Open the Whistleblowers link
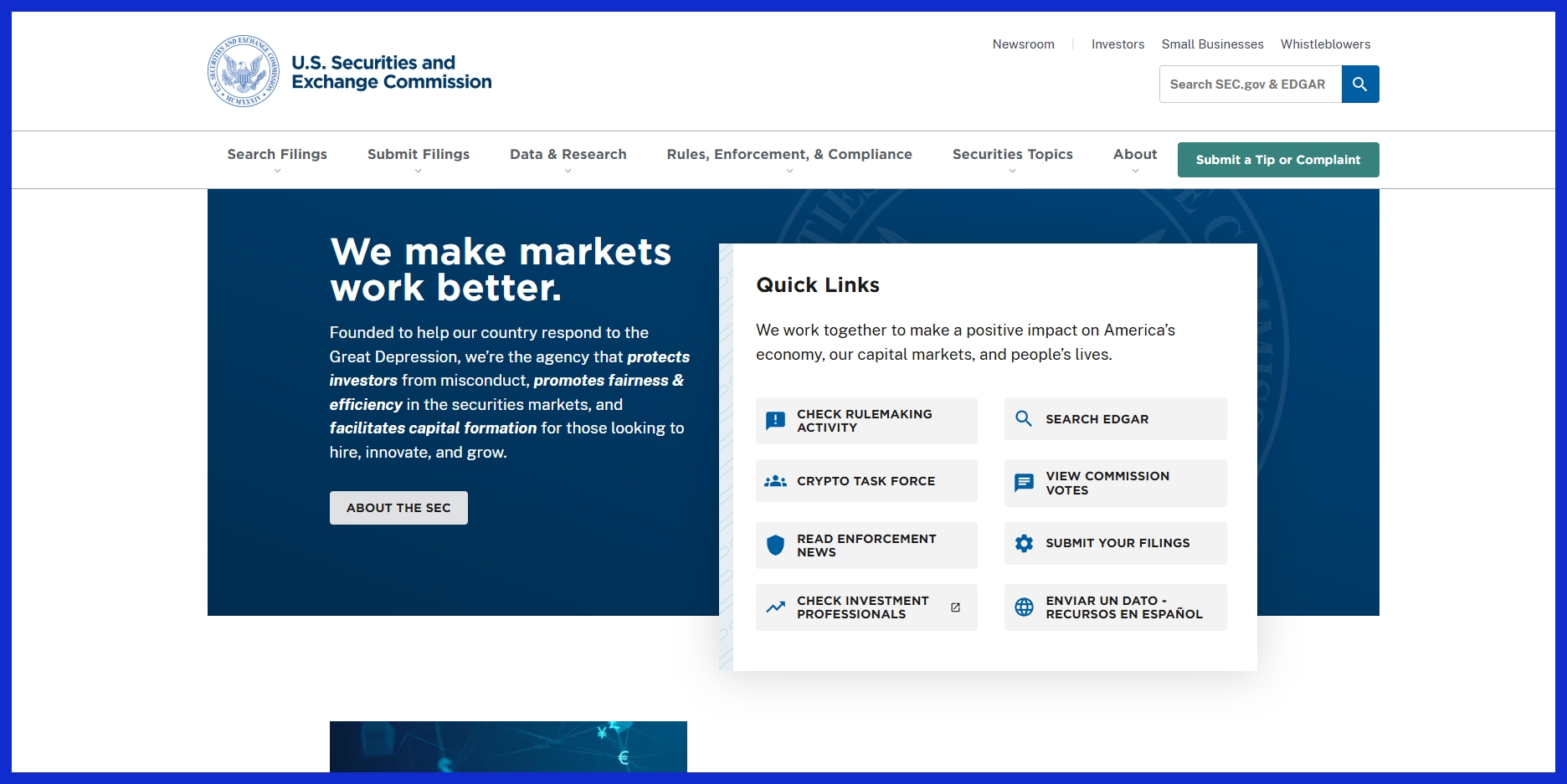This screenshot has height=784, width=1567. [1325, 44]
